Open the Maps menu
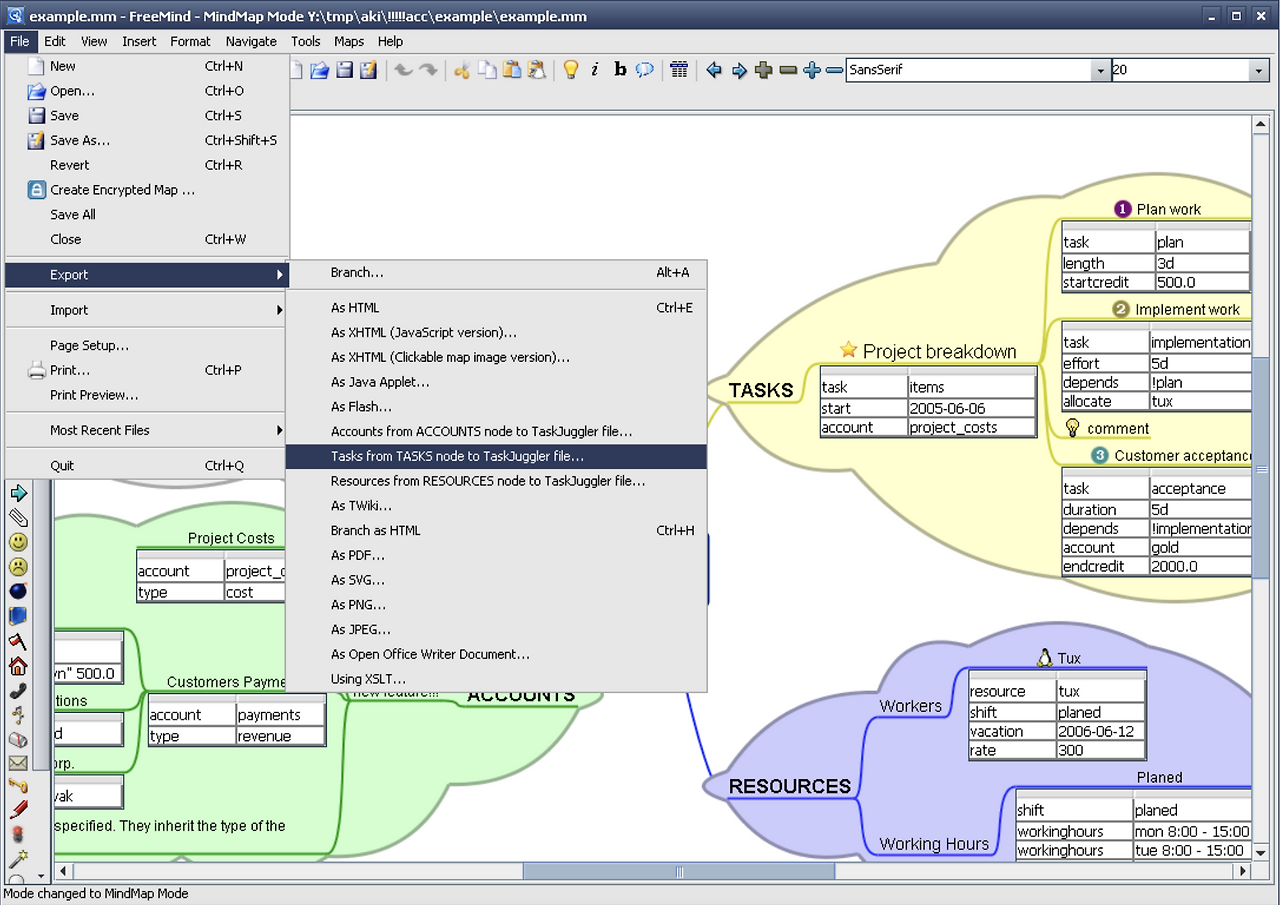The width and height of the screenshot is (1280, 905). pyautogui.click(x=349, y=41)
